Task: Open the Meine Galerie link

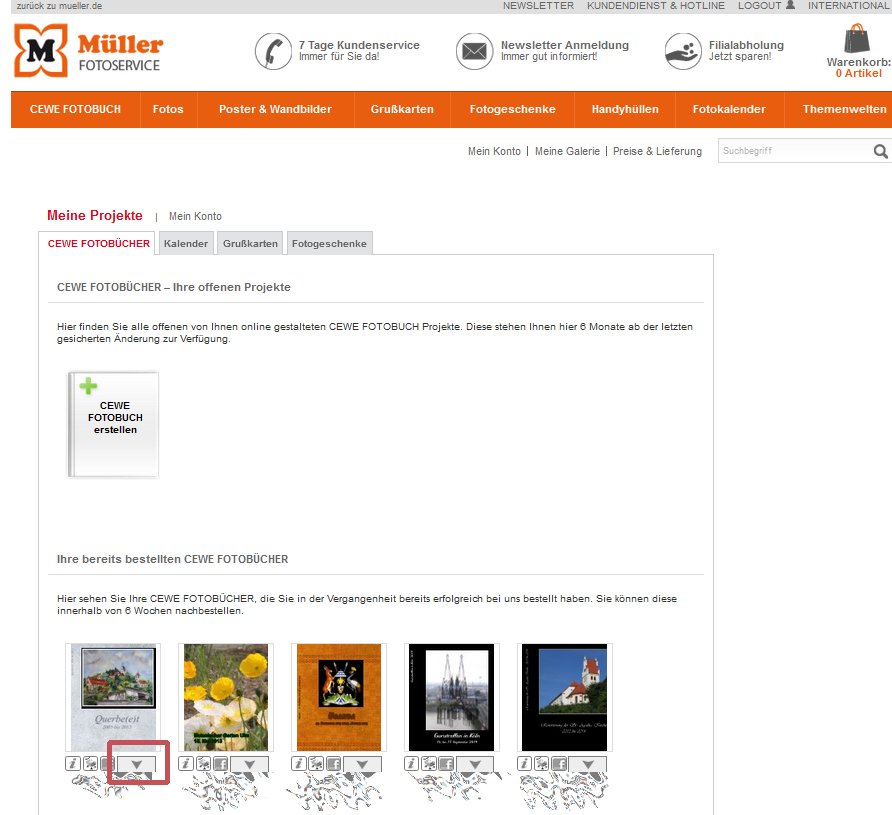Action: click(567, 151)
